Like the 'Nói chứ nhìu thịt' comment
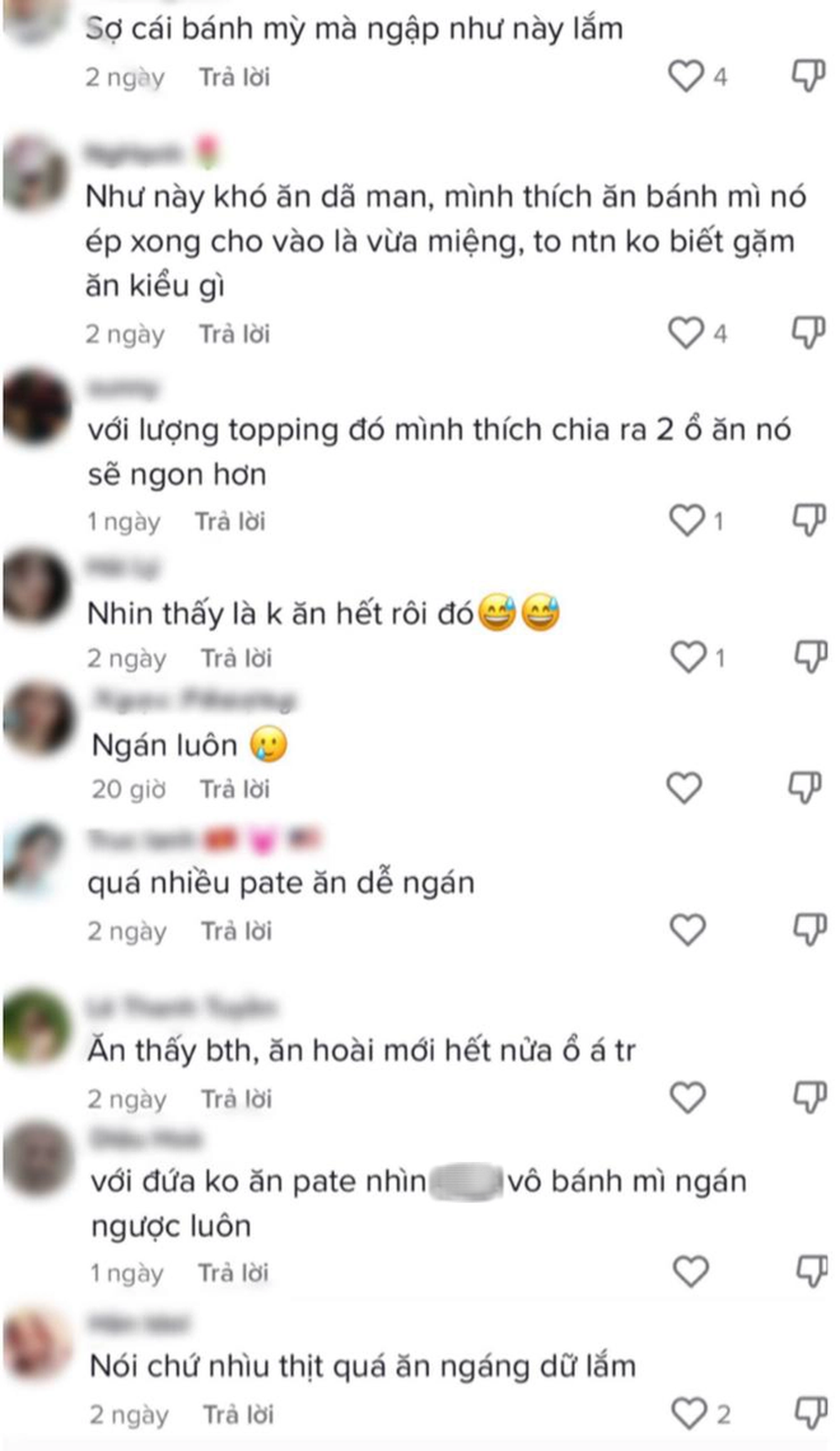This screenshot has height=1451, width=840. click(690, 1413)
